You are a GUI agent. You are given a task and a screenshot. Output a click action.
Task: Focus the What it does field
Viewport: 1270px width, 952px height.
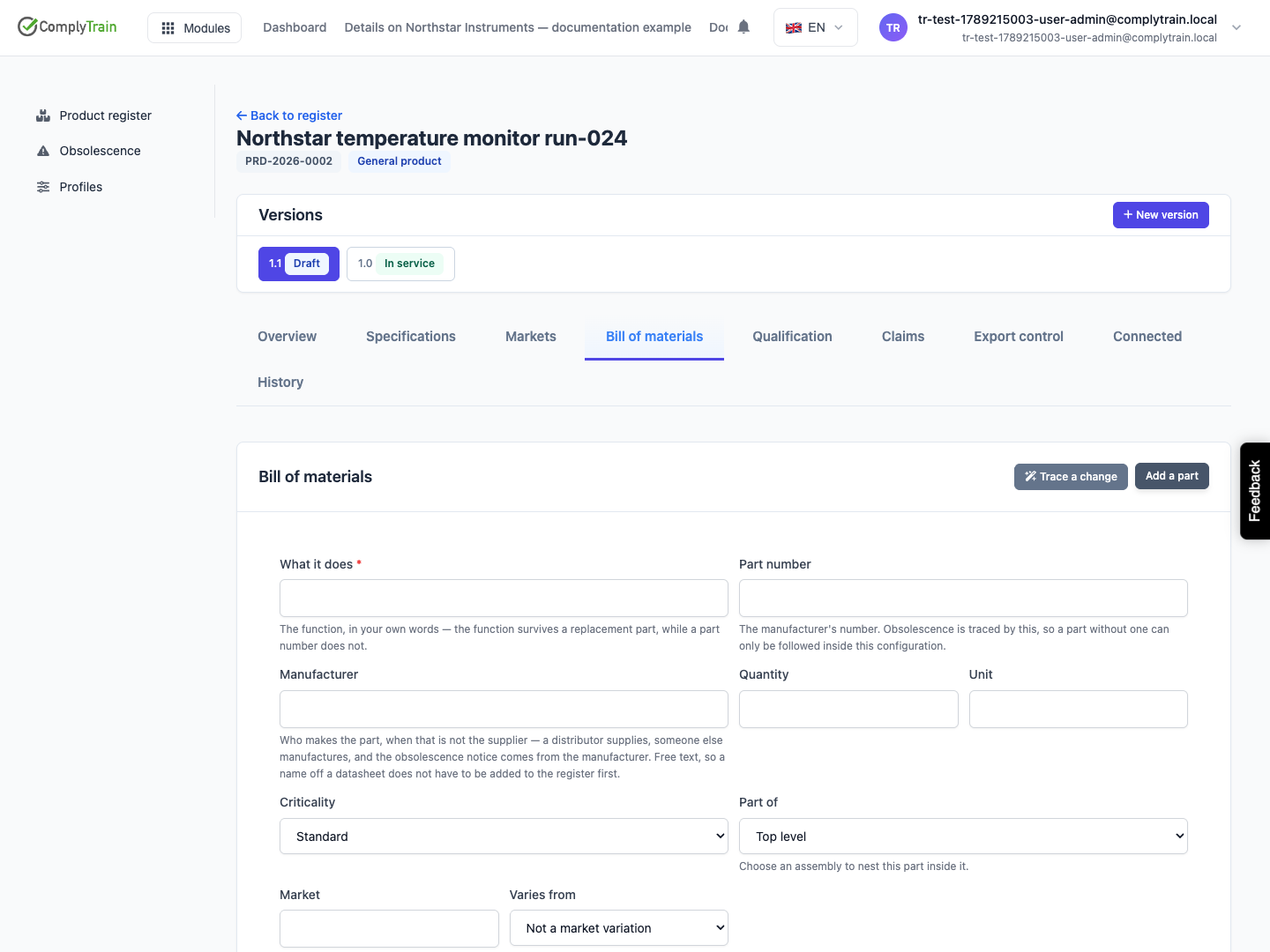[504, 599]
